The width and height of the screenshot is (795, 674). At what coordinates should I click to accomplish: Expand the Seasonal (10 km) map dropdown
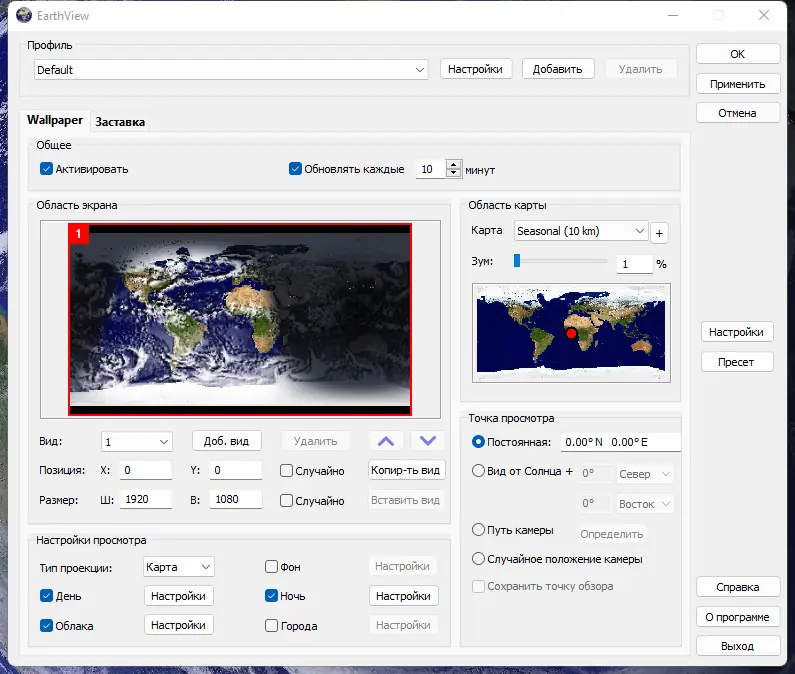coord(581,231)
